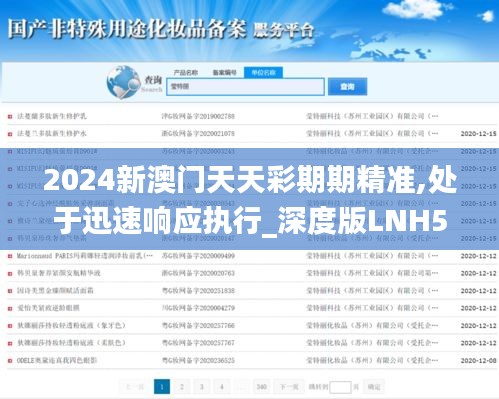499x399 pixels.
Task: Click red bullet beside 柔肤色 foundation row
Action: tap(10, 343)
